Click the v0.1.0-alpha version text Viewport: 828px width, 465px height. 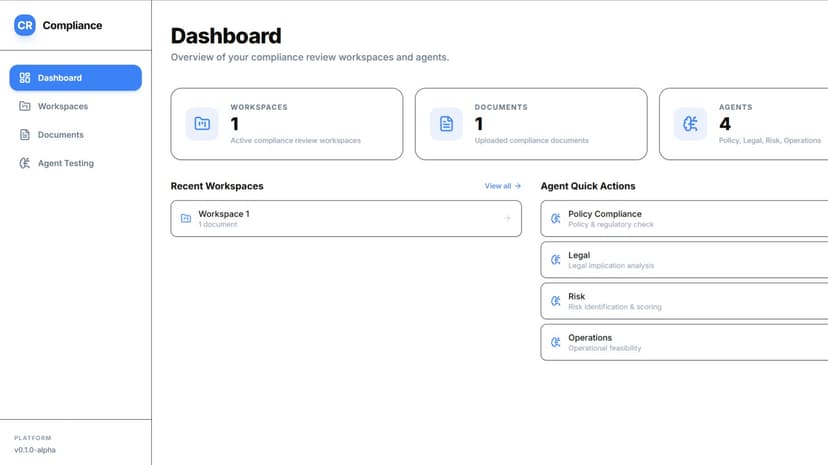coord(35,450)
